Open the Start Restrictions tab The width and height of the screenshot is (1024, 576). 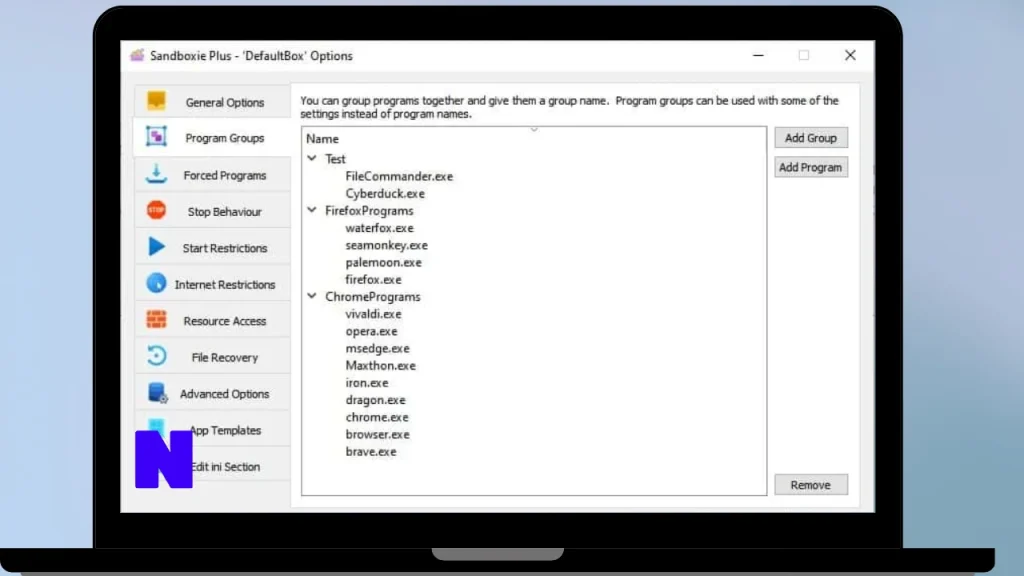(212, 248)
